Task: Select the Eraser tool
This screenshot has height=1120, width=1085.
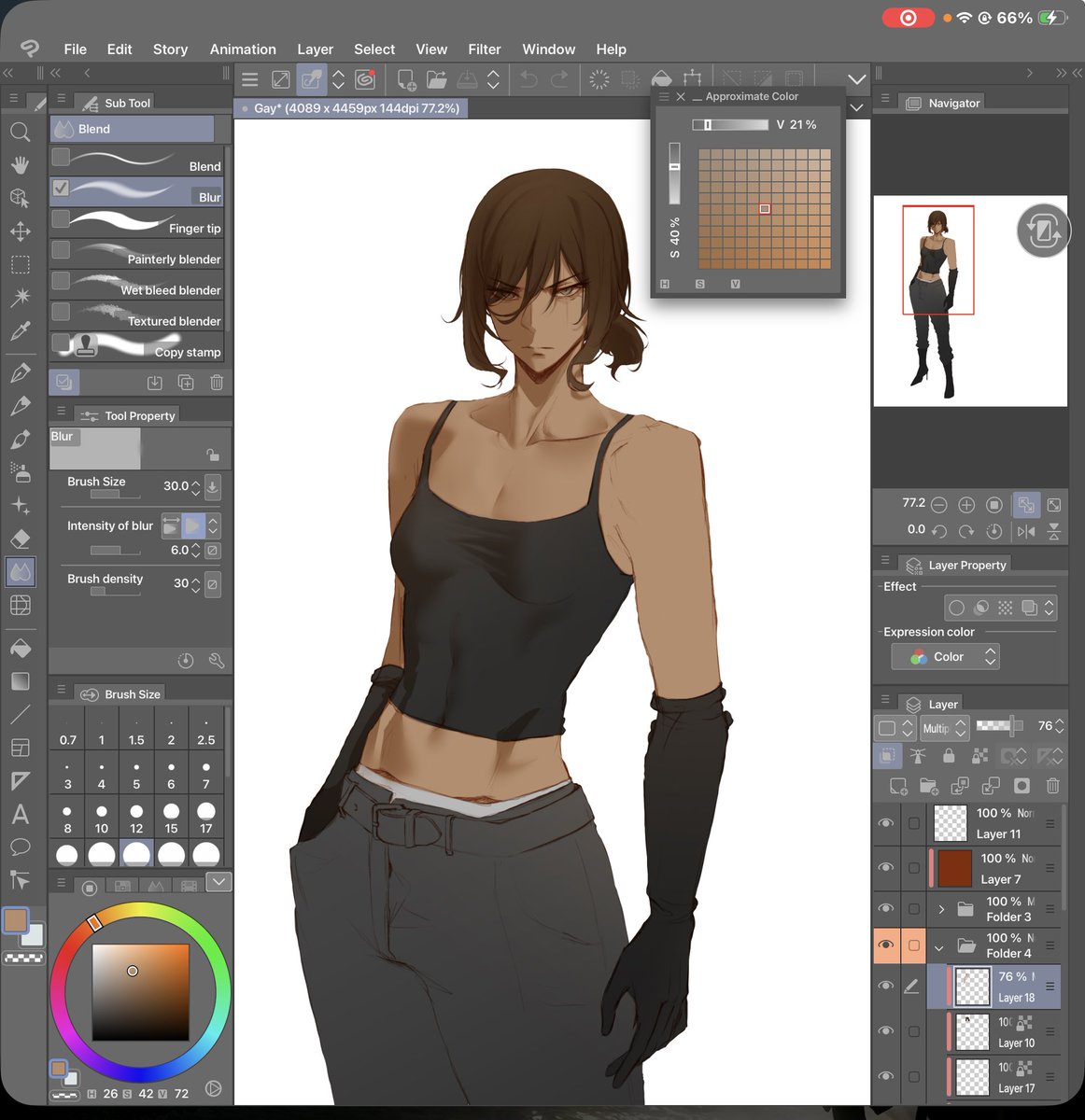Action: [20, 539]
